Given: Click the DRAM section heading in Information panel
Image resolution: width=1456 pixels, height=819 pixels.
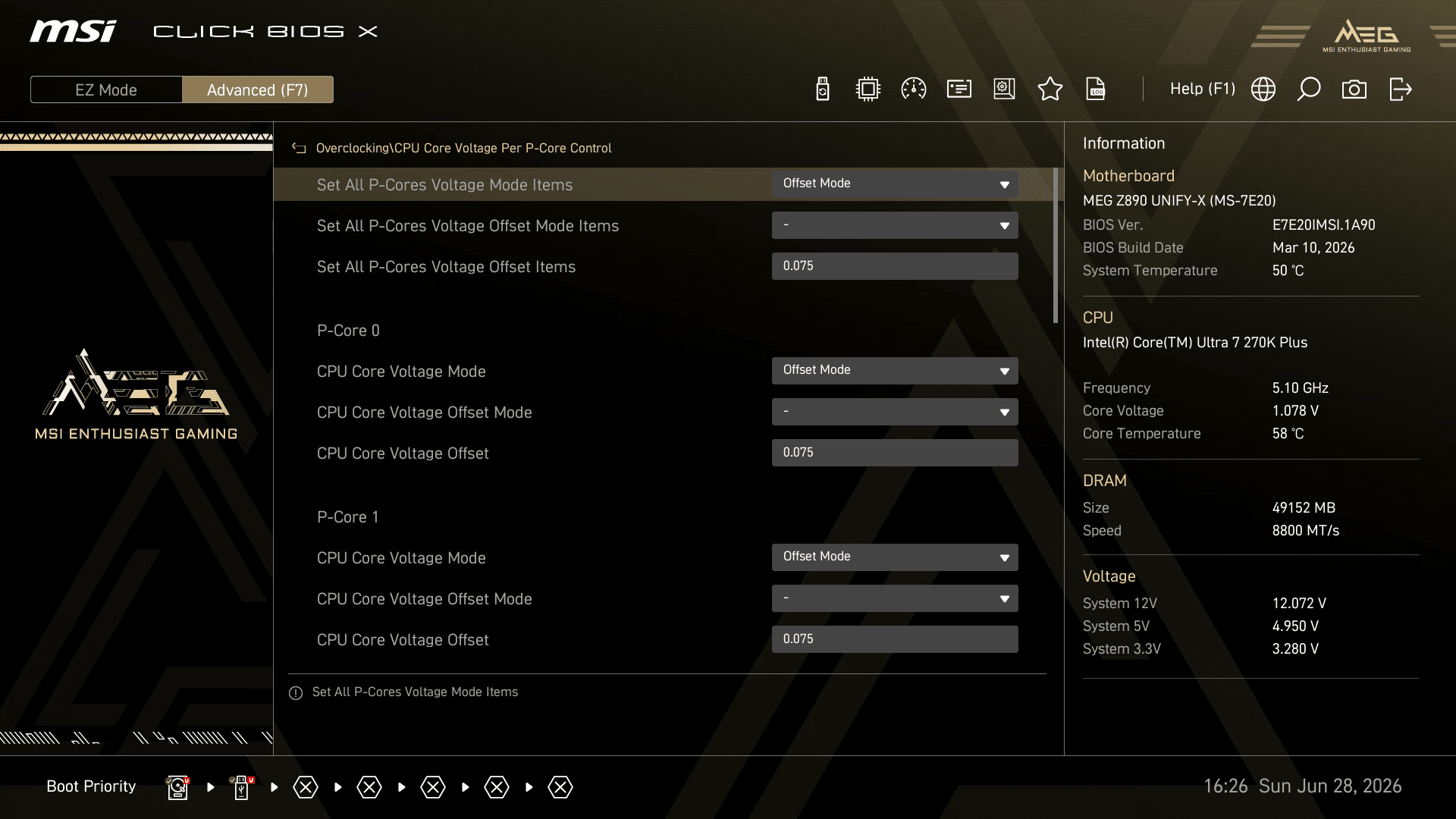Looking at the screenshot, I should coord(1104,481).
